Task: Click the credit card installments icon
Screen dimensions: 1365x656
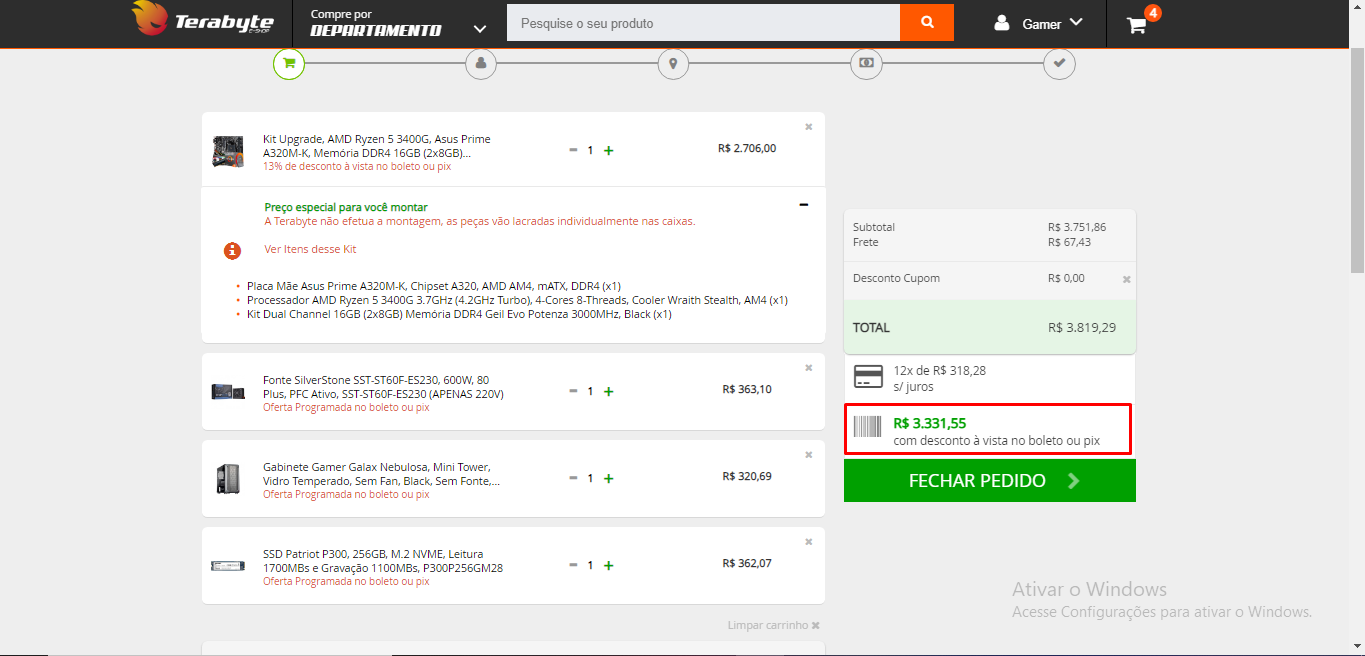Action: [x=868, y=377]
